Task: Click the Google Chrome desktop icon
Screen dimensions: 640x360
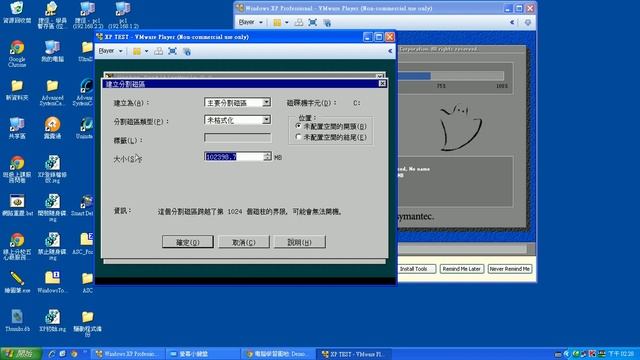Action: 17,53
